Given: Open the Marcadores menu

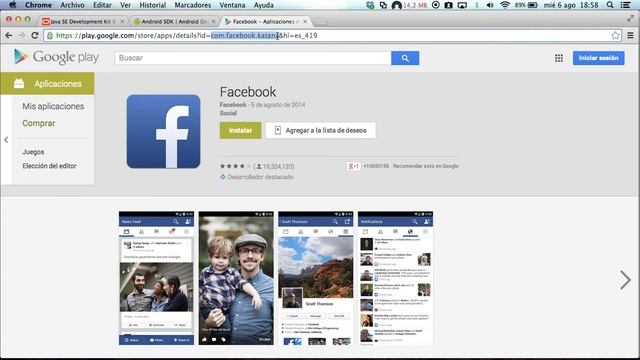Looking at the screenshot, I should (193, 5).
